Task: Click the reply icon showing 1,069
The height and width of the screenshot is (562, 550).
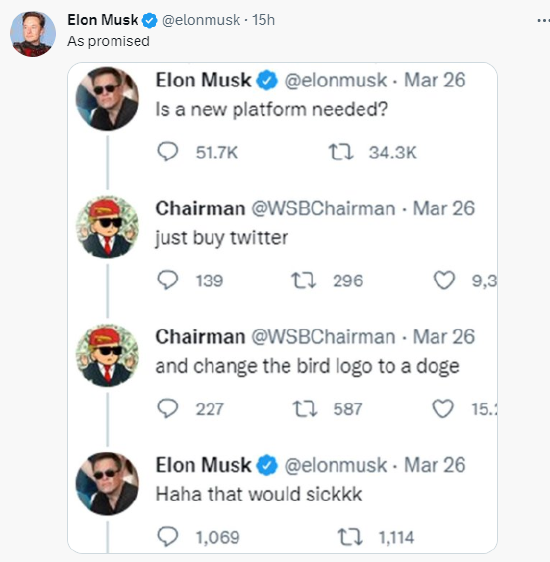Action: tap(168, 537)
